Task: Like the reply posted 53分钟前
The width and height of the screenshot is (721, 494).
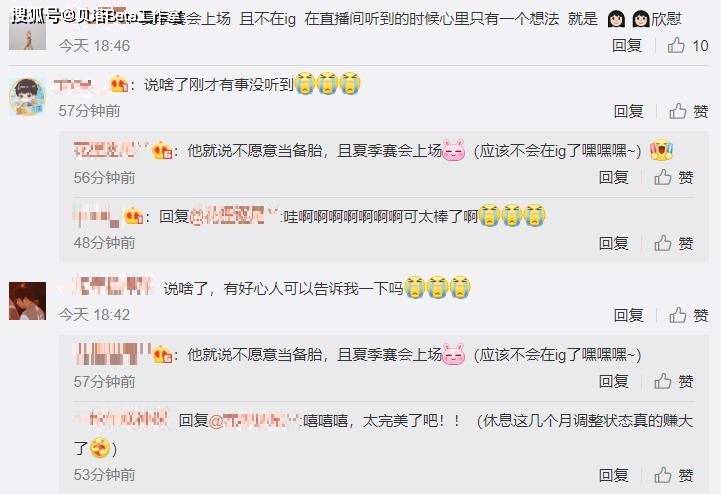Action: pos(674,475)
